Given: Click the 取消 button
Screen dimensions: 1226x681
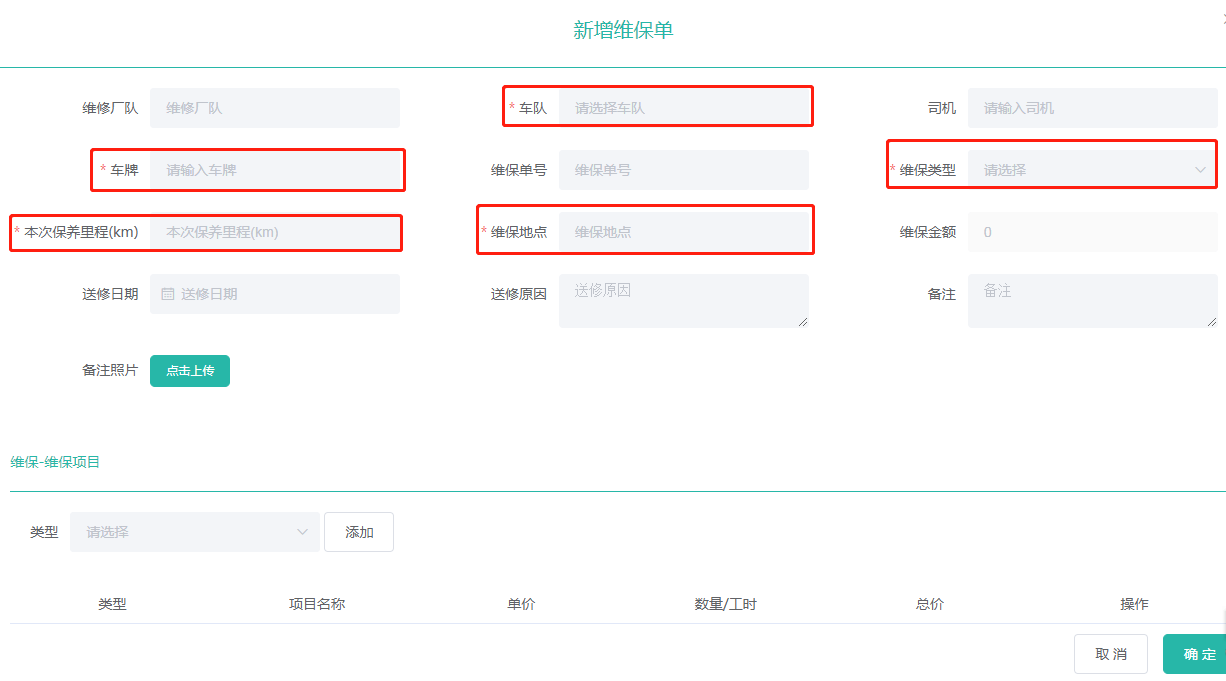Looking at the screenshot, I should click(x=1110, y=654).
